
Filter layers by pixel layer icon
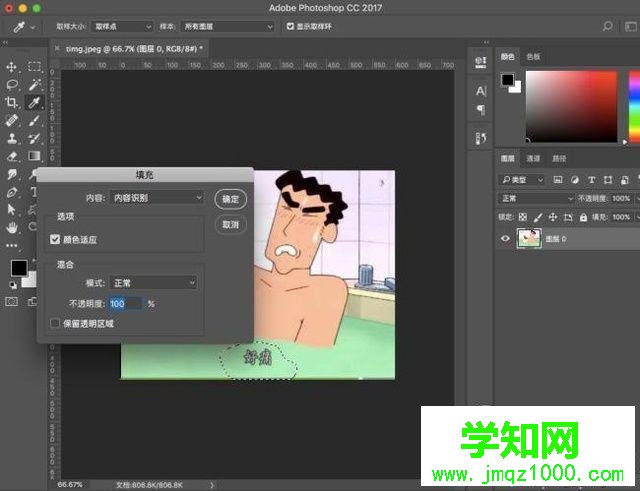coord(558,180)
